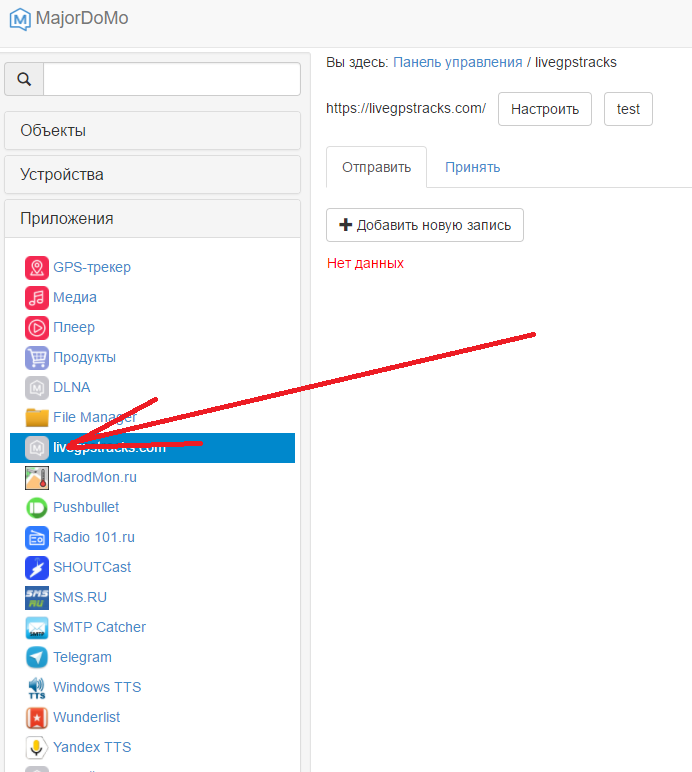
Task: Click the MajorDoMo logo icon
Action: pos(20,19)
